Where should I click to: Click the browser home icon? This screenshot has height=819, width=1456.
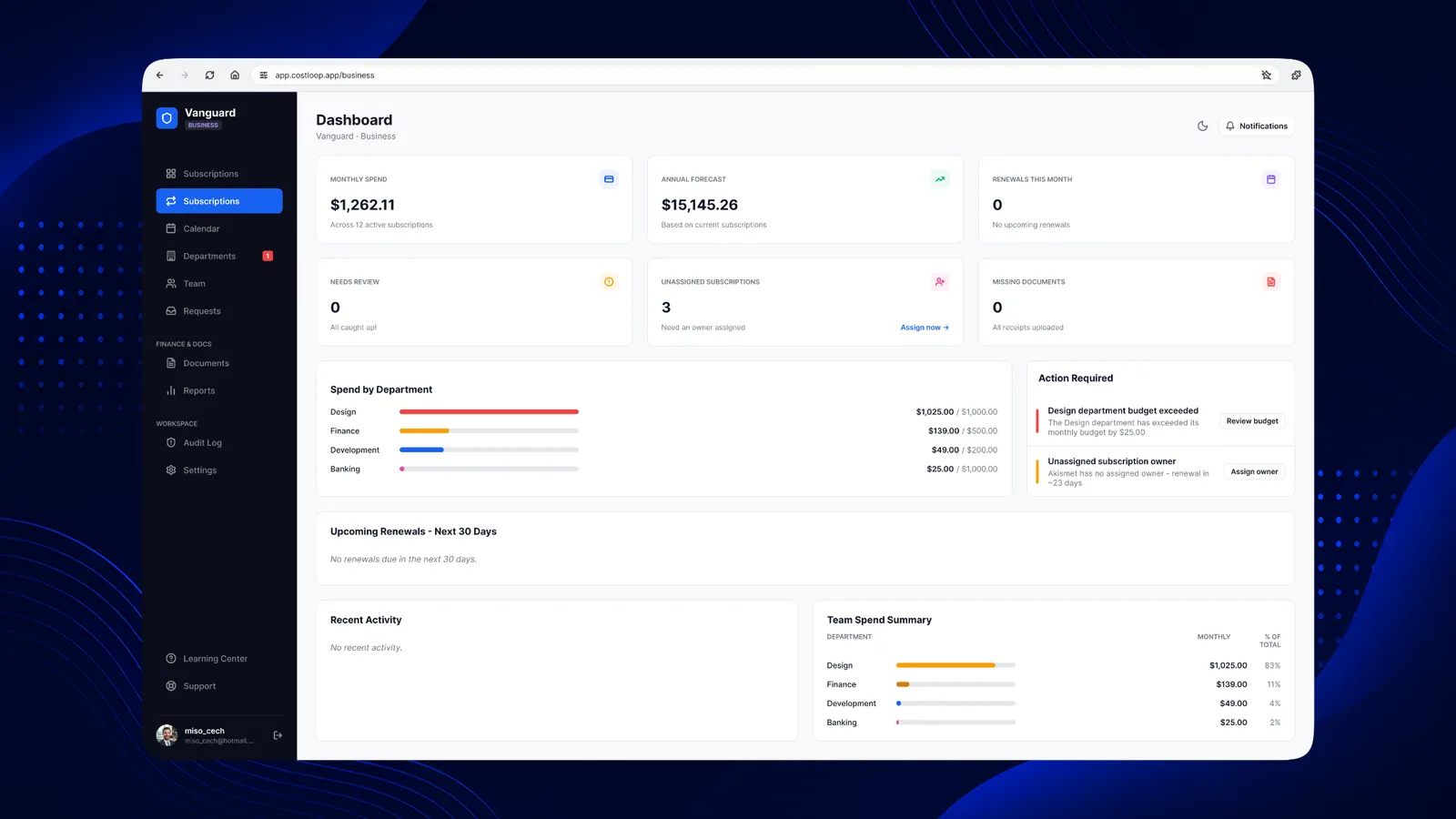(x=235, y=76)
